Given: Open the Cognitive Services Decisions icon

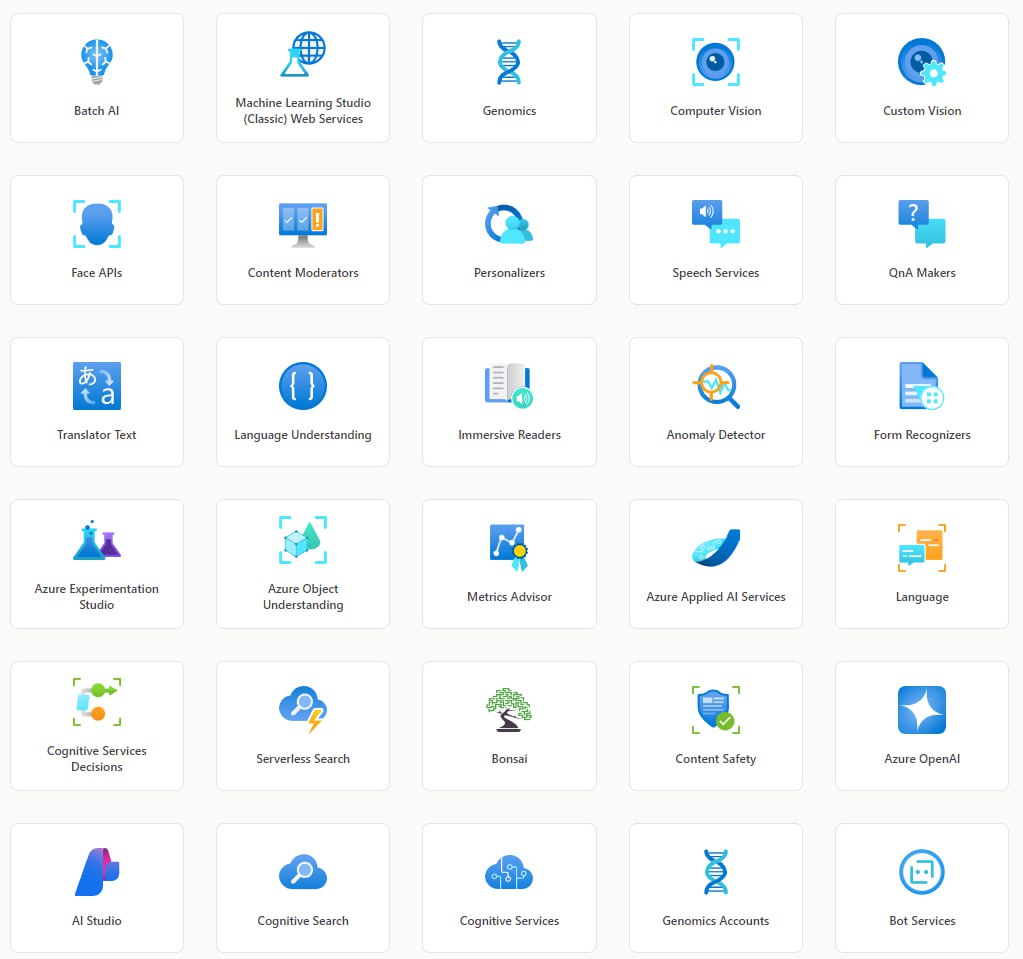Looking at the screenshot, I should coord(97,702).
